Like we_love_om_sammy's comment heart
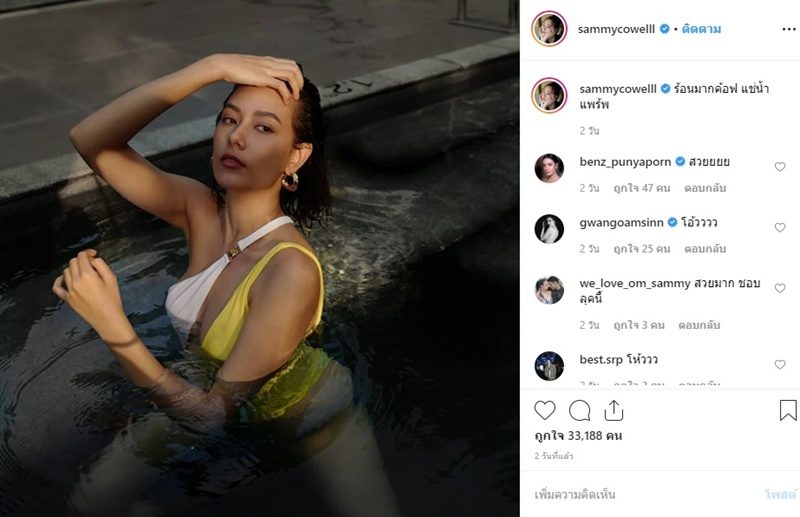The image size is (800, 517). tap(780, 288)
